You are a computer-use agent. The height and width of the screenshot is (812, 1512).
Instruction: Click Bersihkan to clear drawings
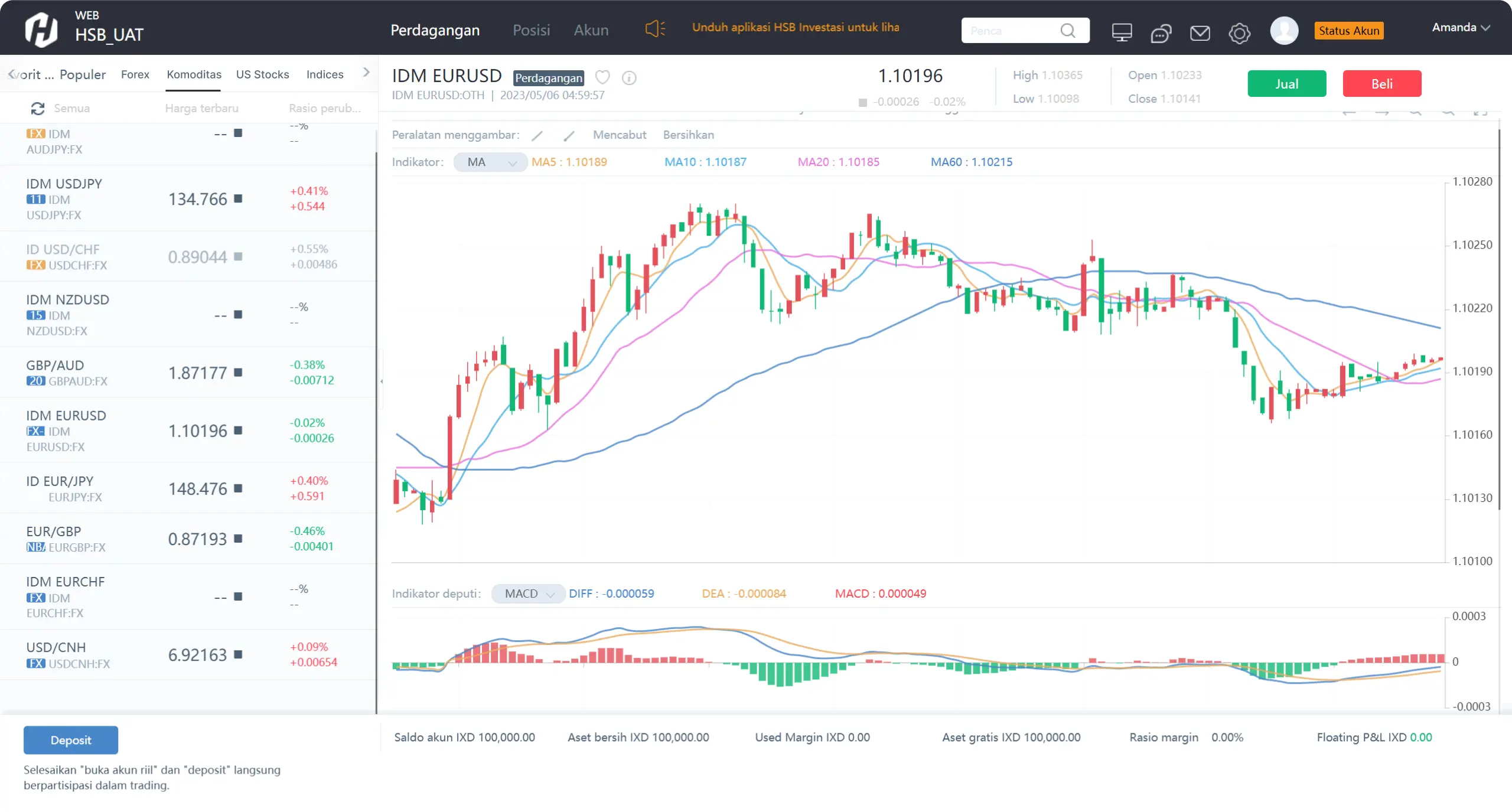(x=689, y=135)
